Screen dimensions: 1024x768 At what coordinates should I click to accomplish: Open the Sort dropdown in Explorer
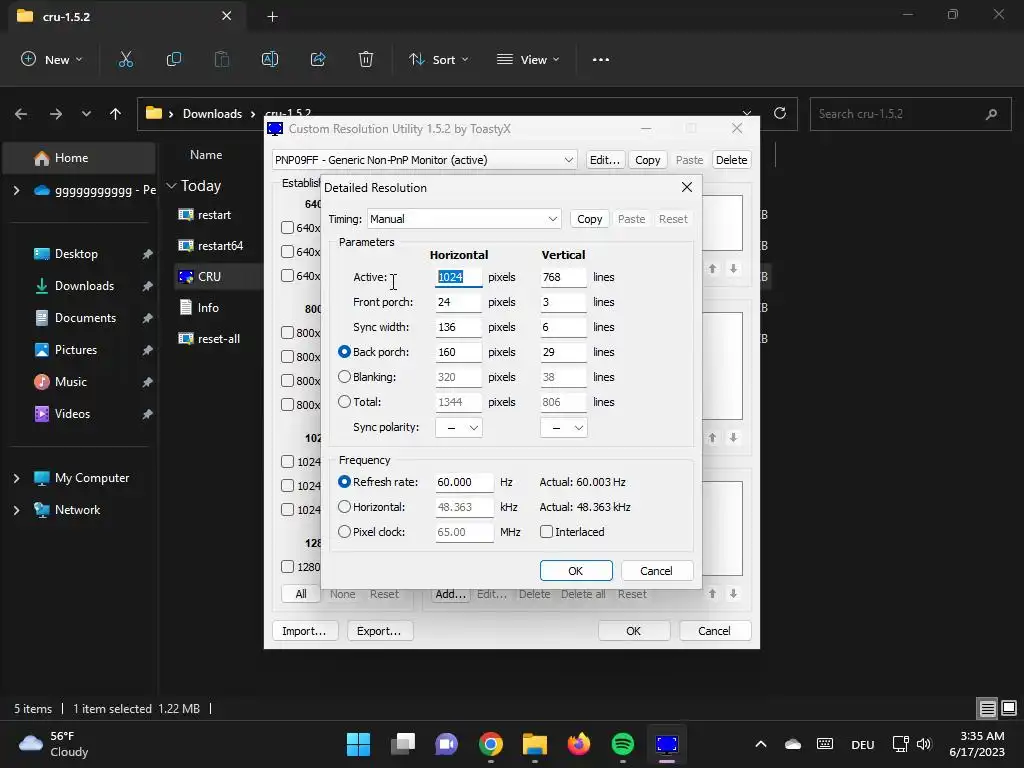click(x=439, y=59)
